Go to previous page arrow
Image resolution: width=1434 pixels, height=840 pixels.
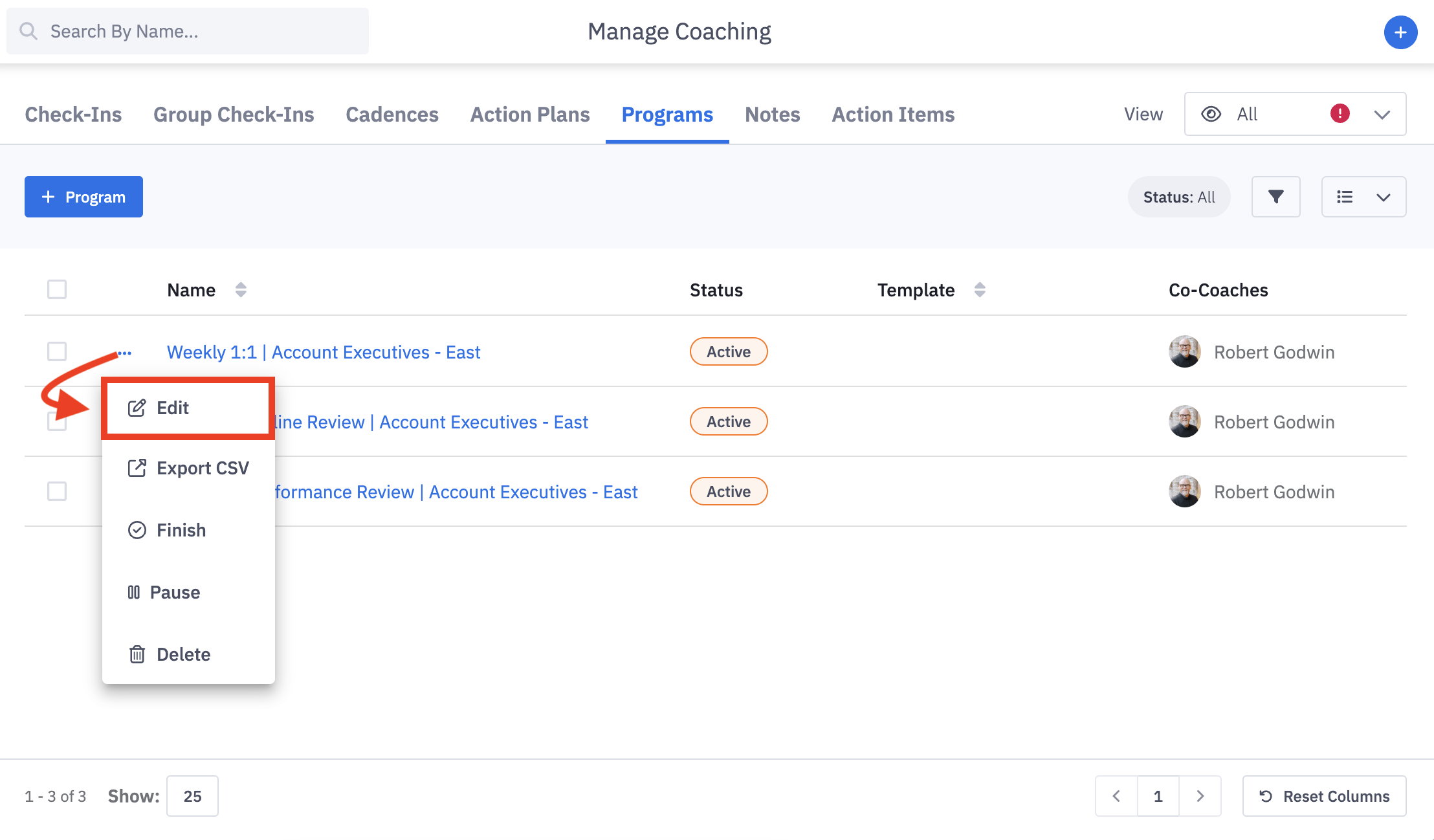pyautogui.click(x=1116, y=796)
